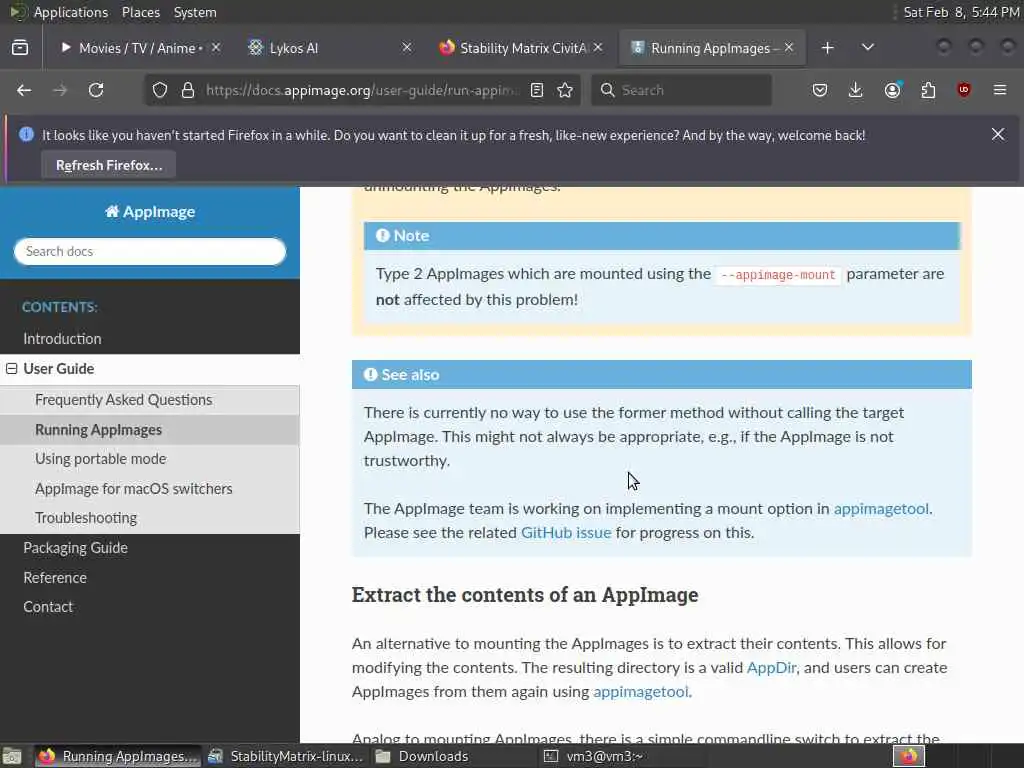The image size is (1024, 768).
Task: Open the Pocket save icon
Action: point(820,90)
